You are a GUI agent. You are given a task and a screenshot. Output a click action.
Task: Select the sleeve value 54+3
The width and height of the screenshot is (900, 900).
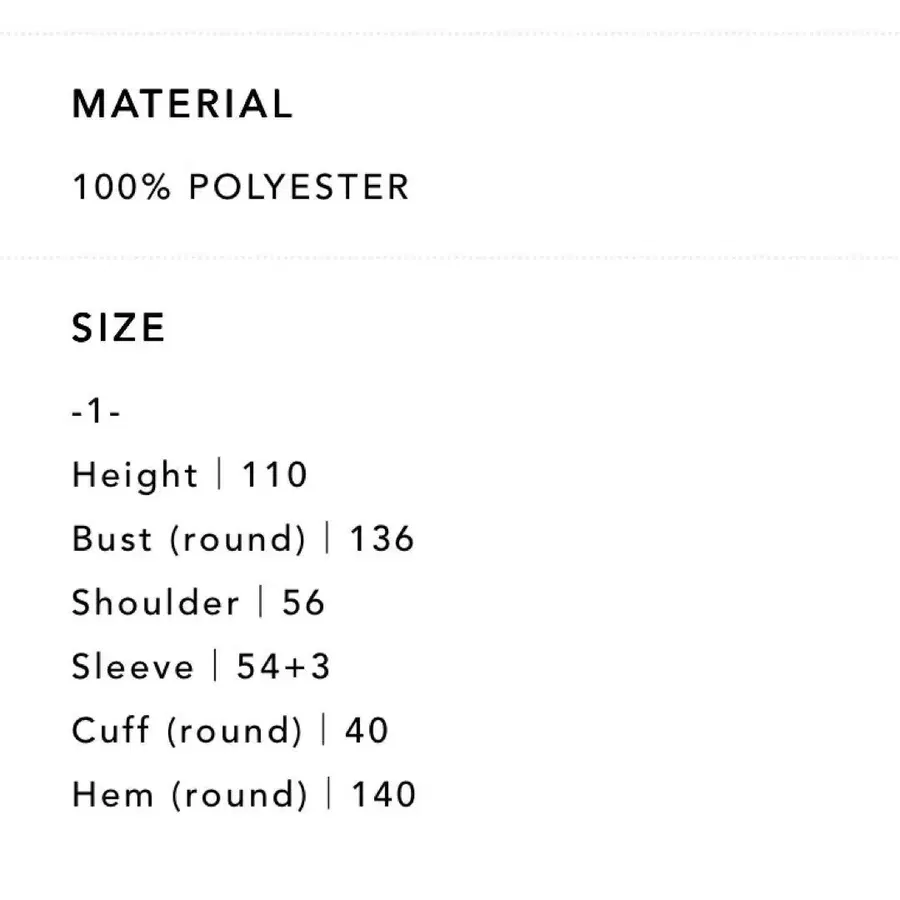283,667
